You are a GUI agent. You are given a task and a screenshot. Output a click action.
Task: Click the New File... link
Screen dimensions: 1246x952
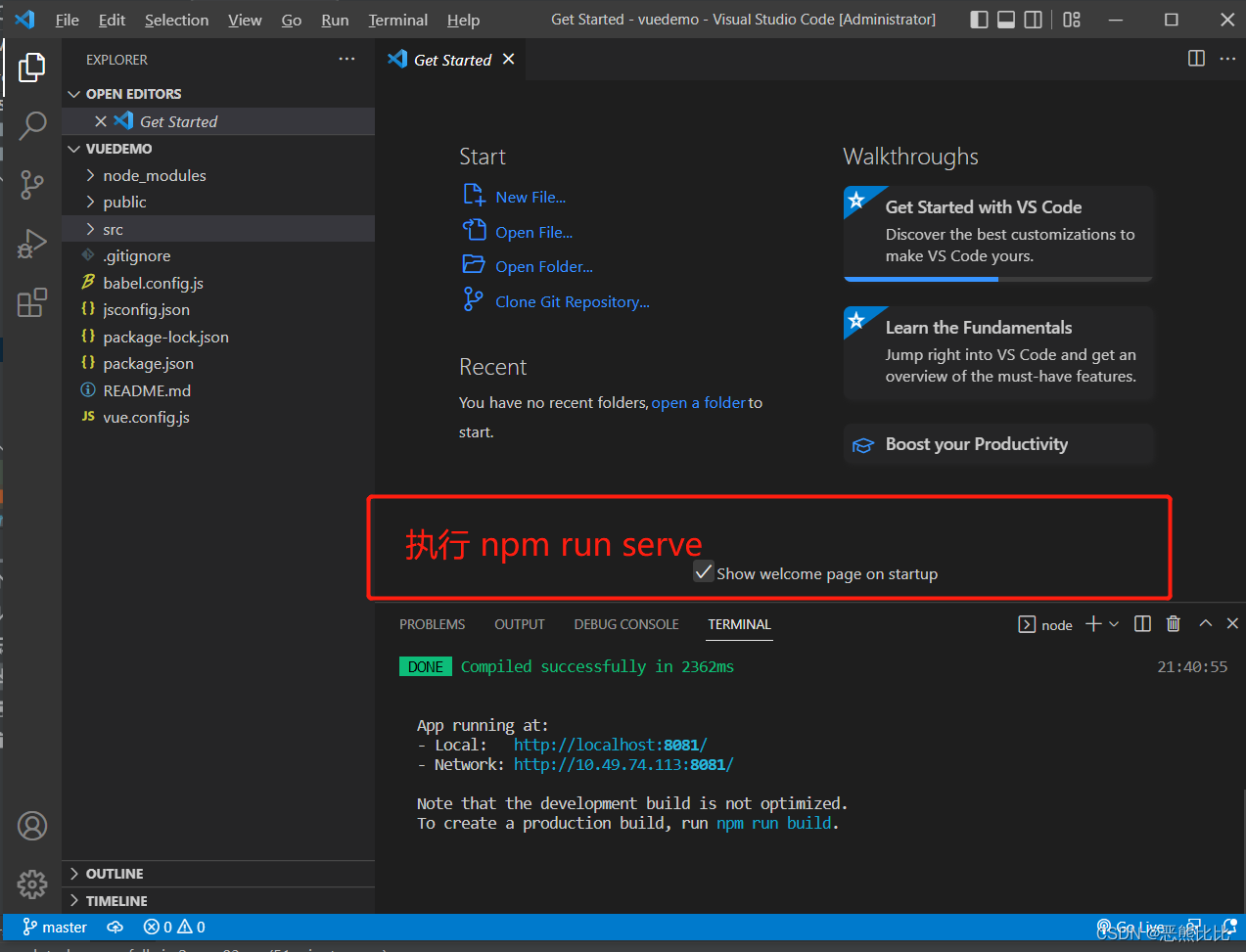pyautogui.click(x=531, y=198)
